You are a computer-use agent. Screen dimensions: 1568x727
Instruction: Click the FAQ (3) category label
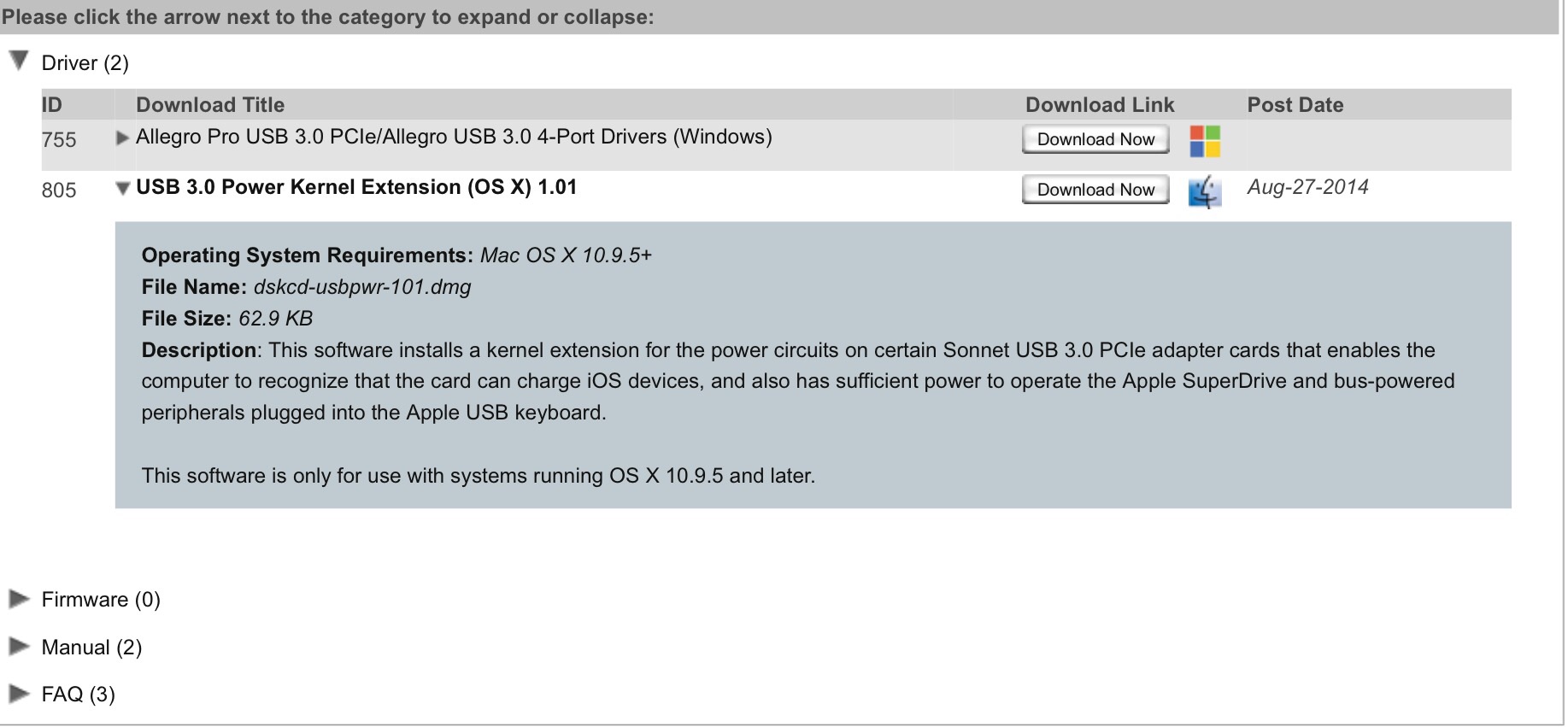tap(78, 695)
